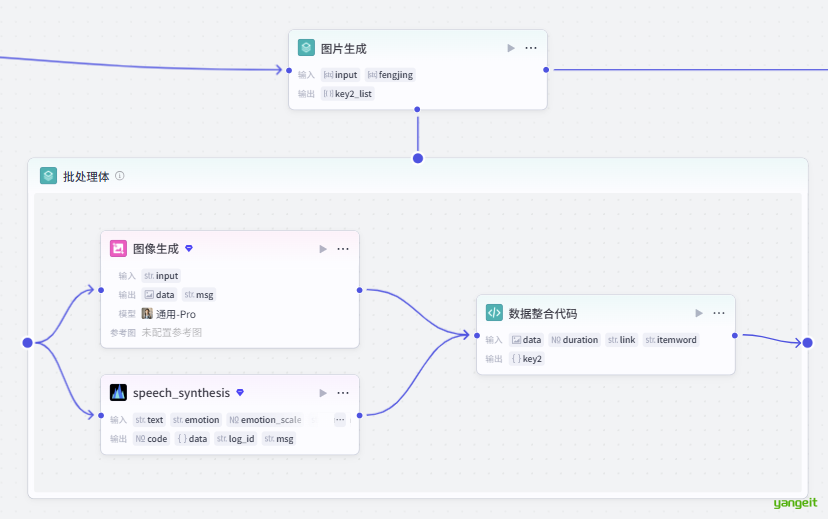Click the 批处理体 batch container icon
This screenshot has height=519, width=828.
[x=48, y=176]
